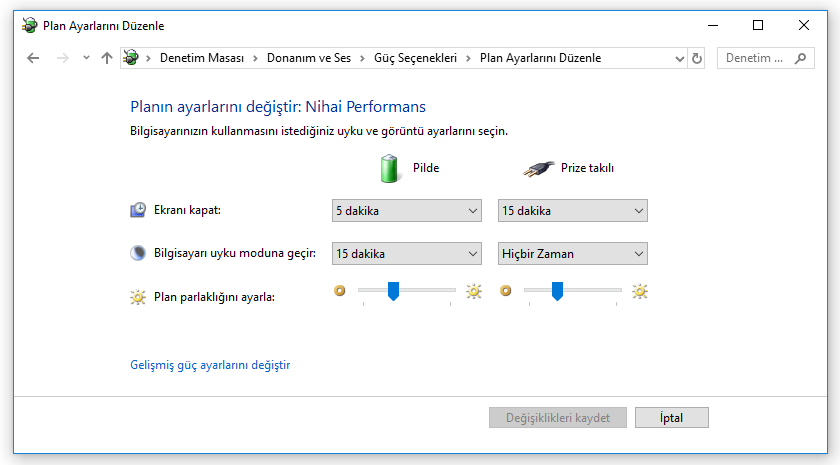Click the clock monitor icon beside Ekranı kapat
The height and width of the screenshot is (465, 840).
coord(138,210)
